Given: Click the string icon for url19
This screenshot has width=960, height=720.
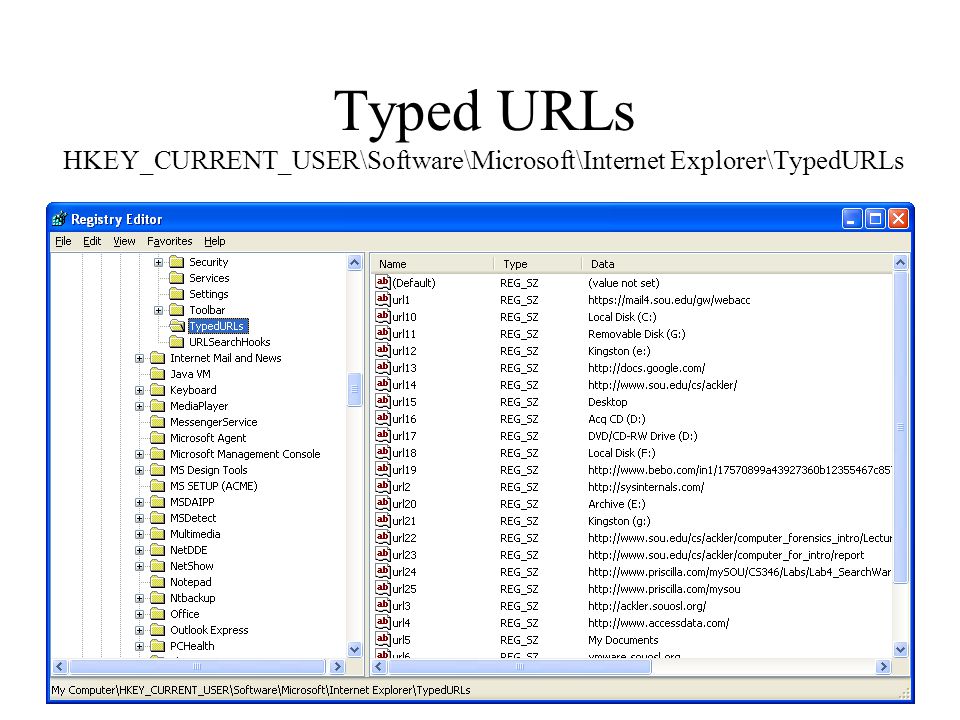Looking at the screenshot, I should point(383,470).
